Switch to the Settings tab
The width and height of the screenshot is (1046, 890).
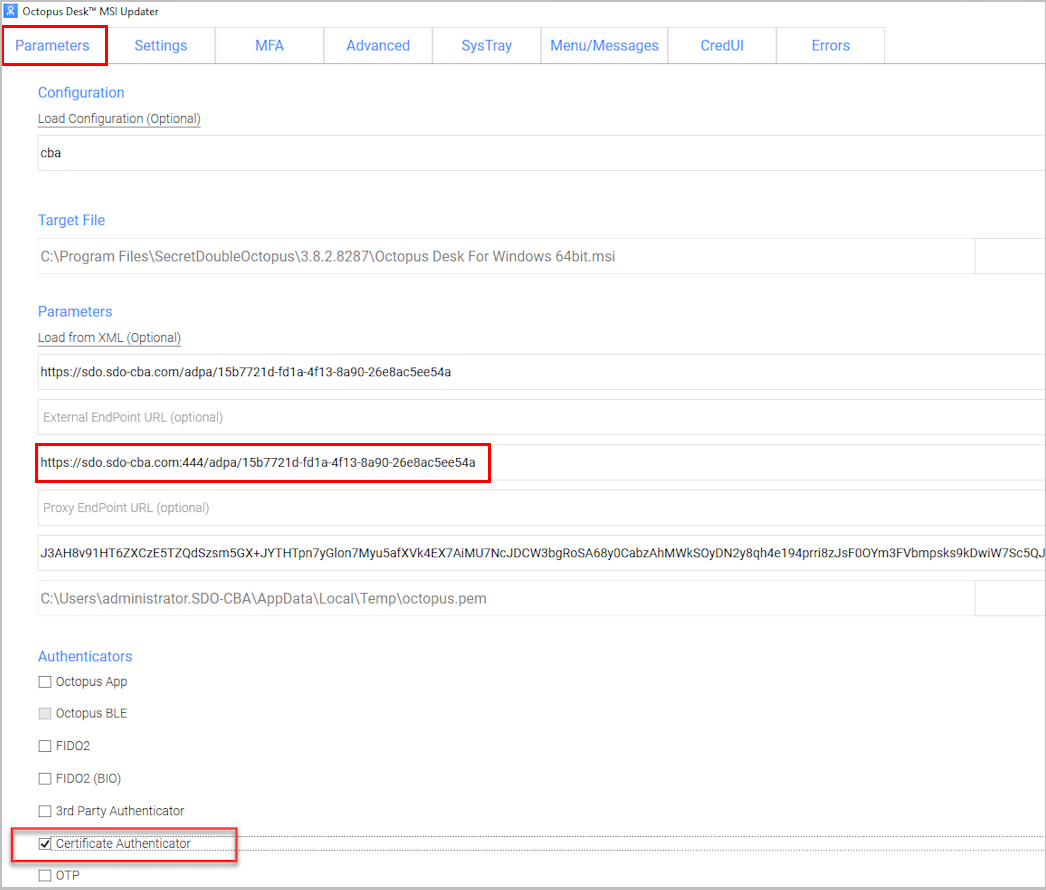(x=161, y=45)
